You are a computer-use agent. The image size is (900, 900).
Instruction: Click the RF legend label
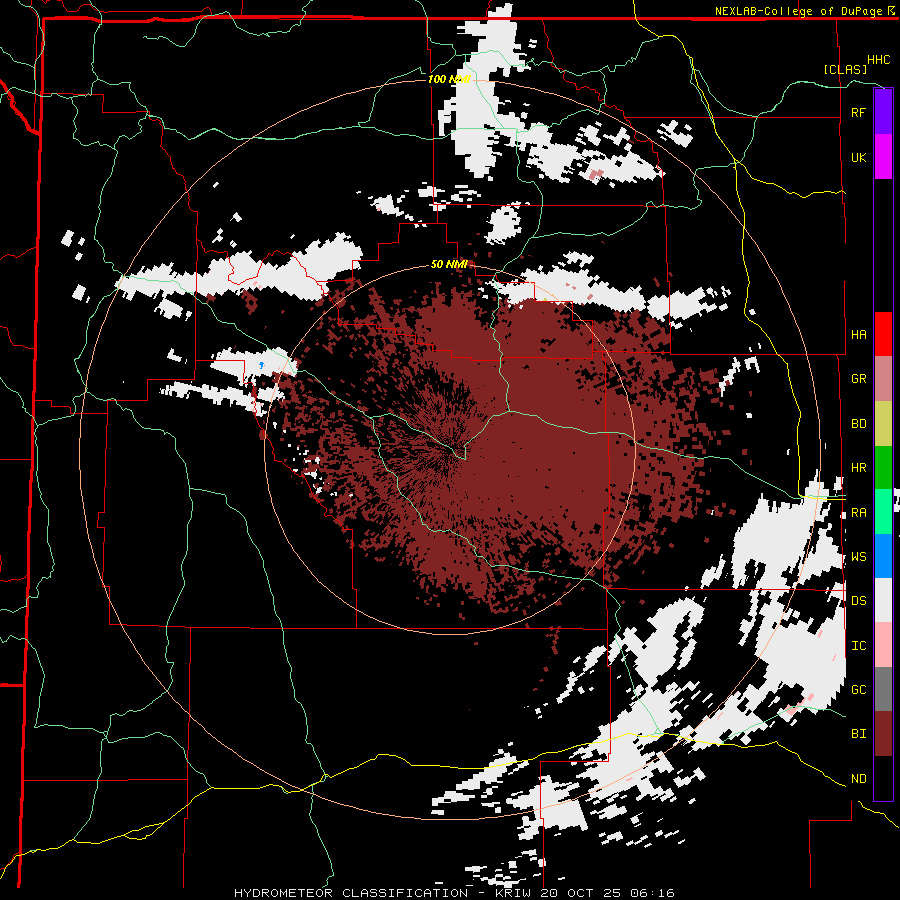[x=858, y=112]
